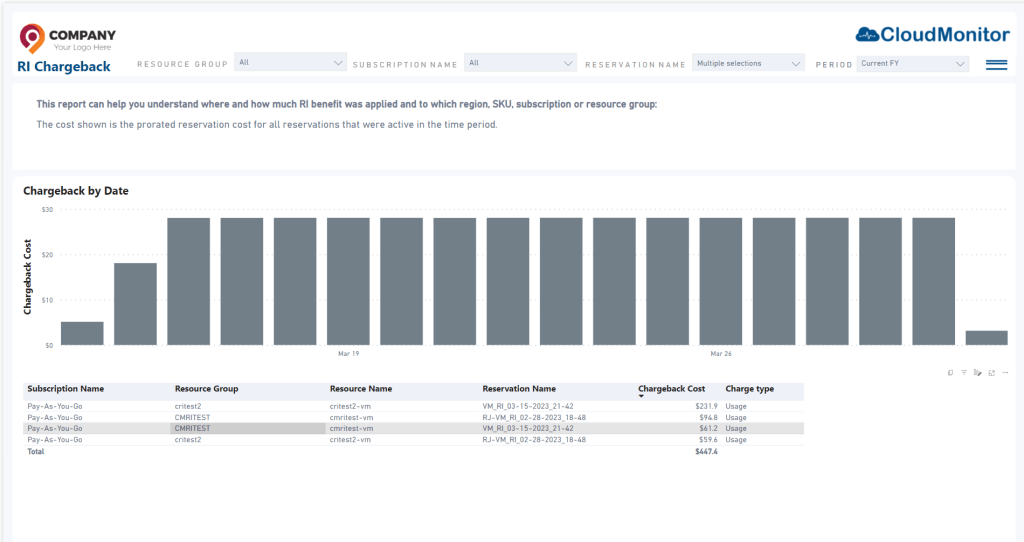Open the Subscription Name dropdown
The height and width of the screenshot is (542, 1024).
tap(520, 63)
